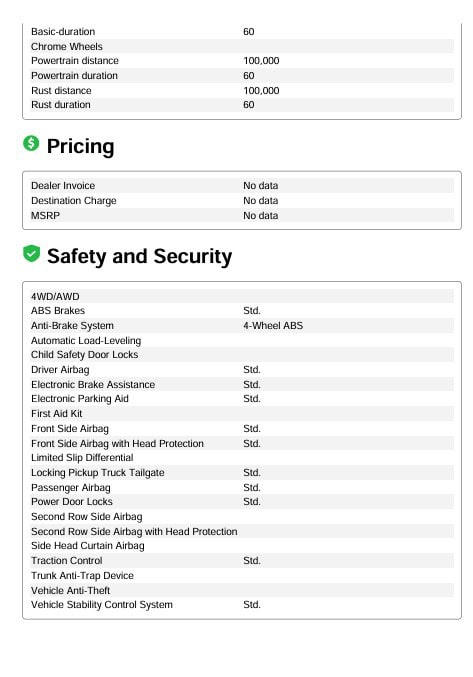Select the ABS Brakes row label
Image resolution: width=473 pixels, height=677 pixels.
pos(58,310)
